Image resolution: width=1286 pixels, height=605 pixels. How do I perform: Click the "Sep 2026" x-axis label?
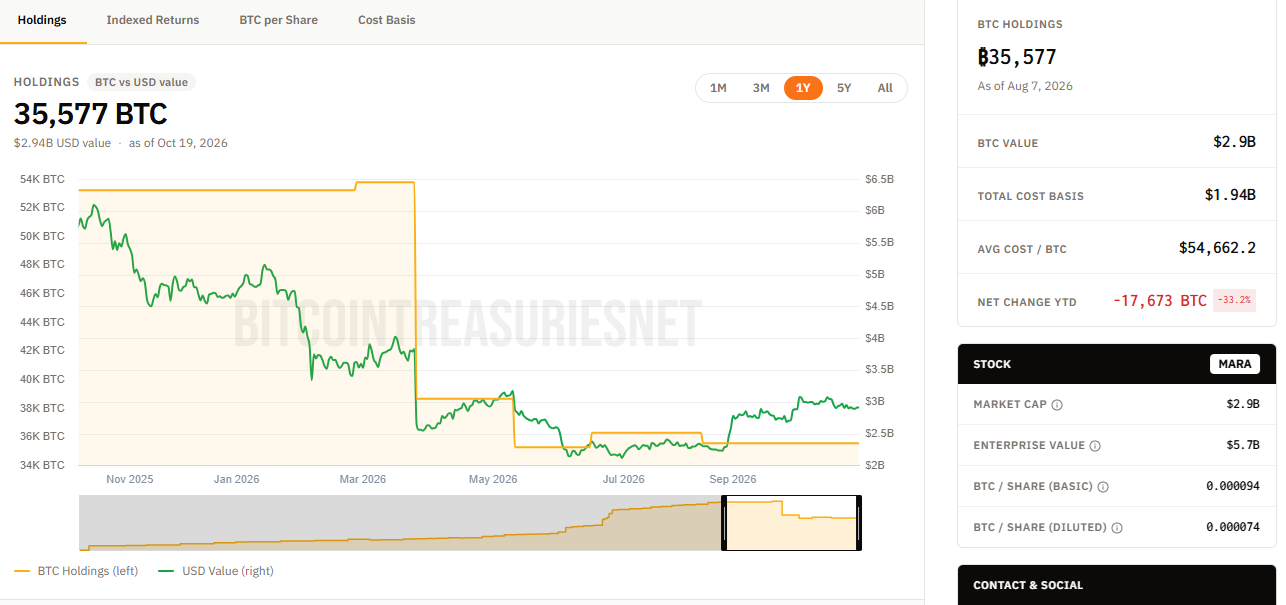[x=733, y=479]
